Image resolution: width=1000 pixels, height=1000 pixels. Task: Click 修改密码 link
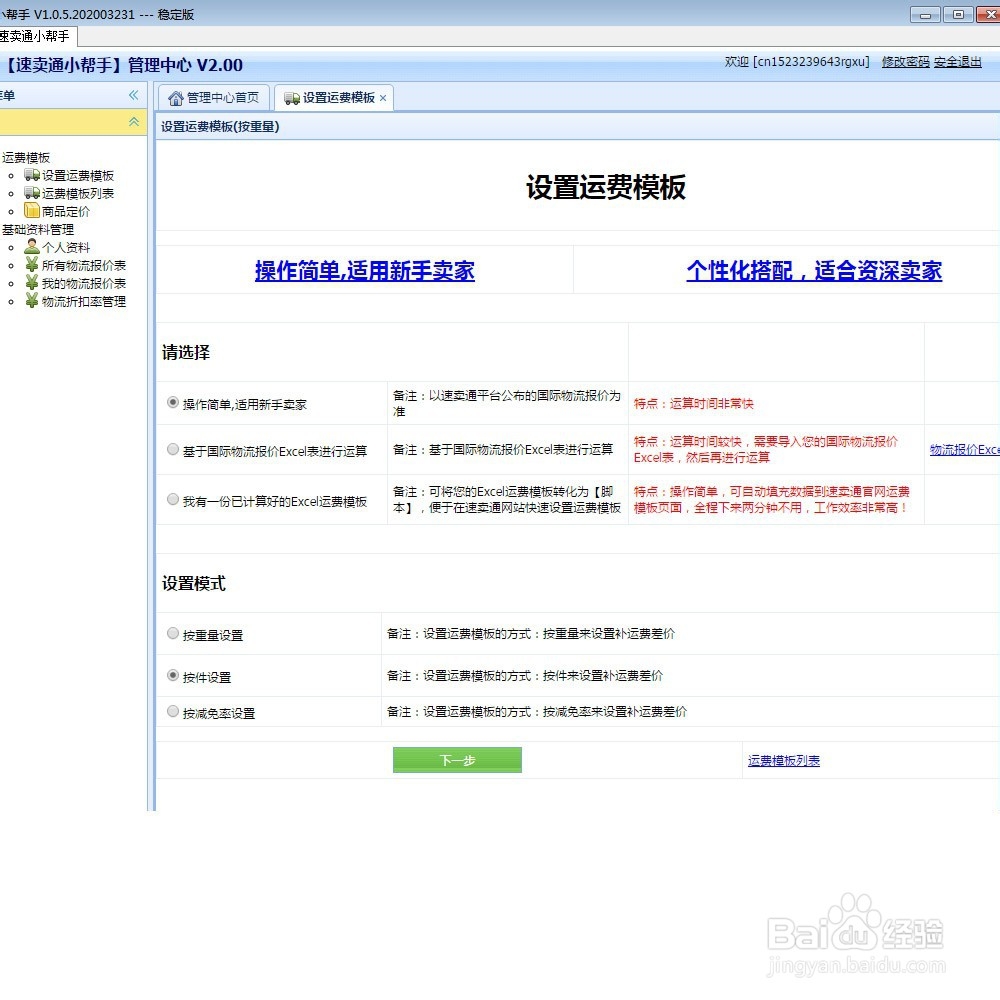tap(906, 62)
